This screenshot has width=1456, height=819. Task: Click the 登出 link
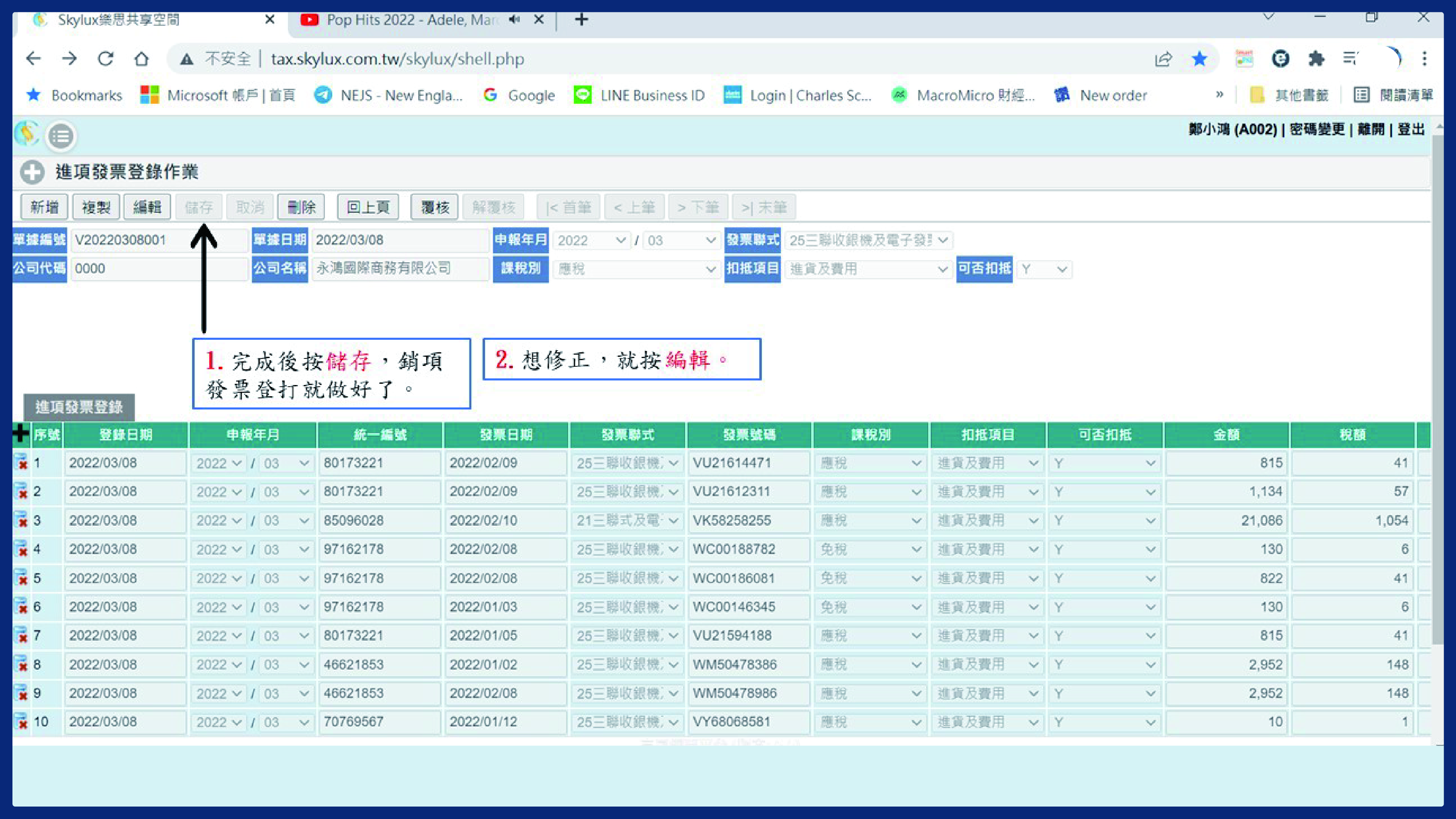tap(1411, 129)
